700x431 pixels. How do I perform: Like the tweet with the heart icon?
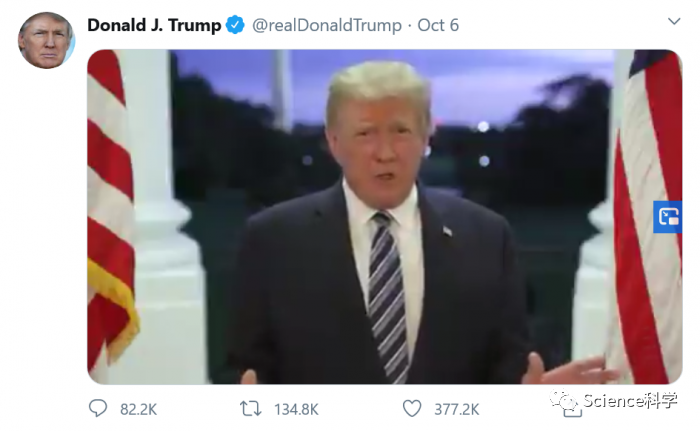coord(412,408)
